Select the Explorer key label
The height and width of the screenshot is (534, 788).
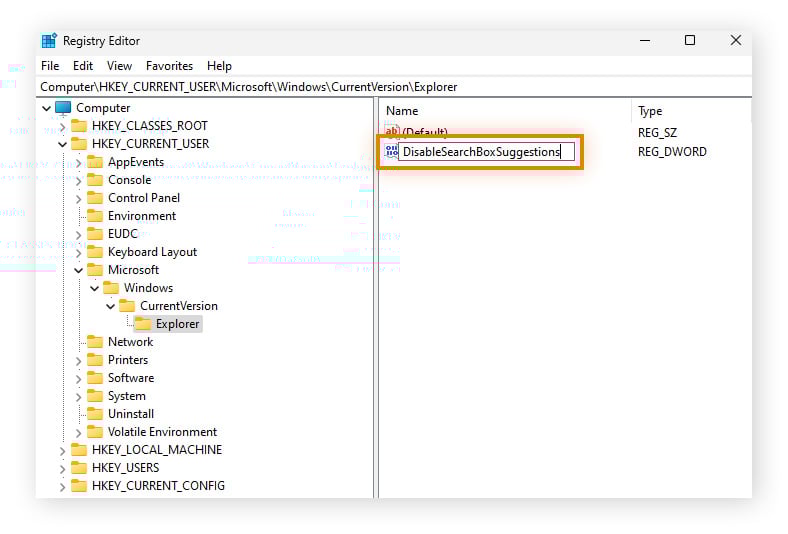177,324
